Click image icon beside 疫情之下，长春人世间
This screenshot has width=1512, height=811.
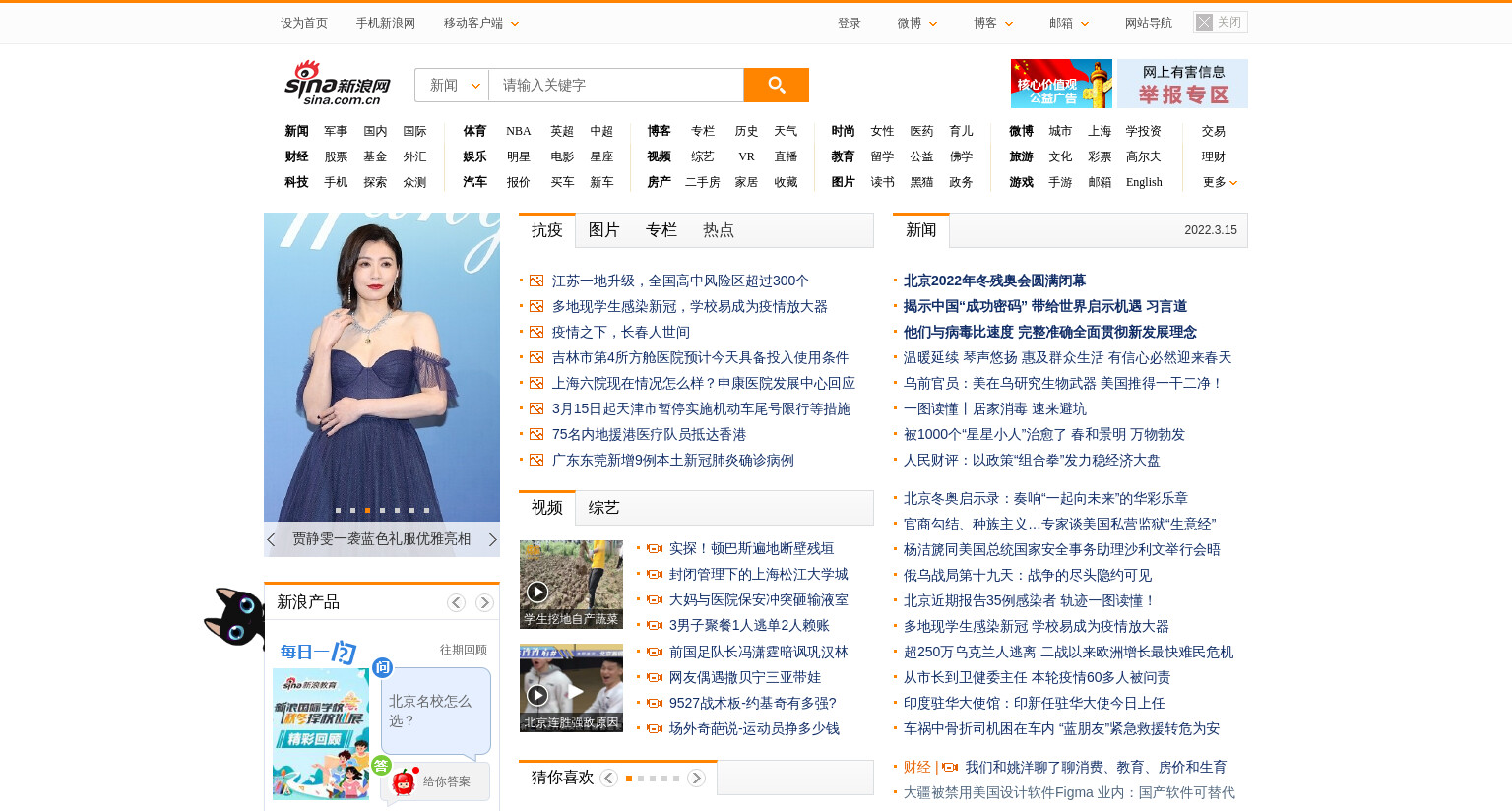coord(536,332)
